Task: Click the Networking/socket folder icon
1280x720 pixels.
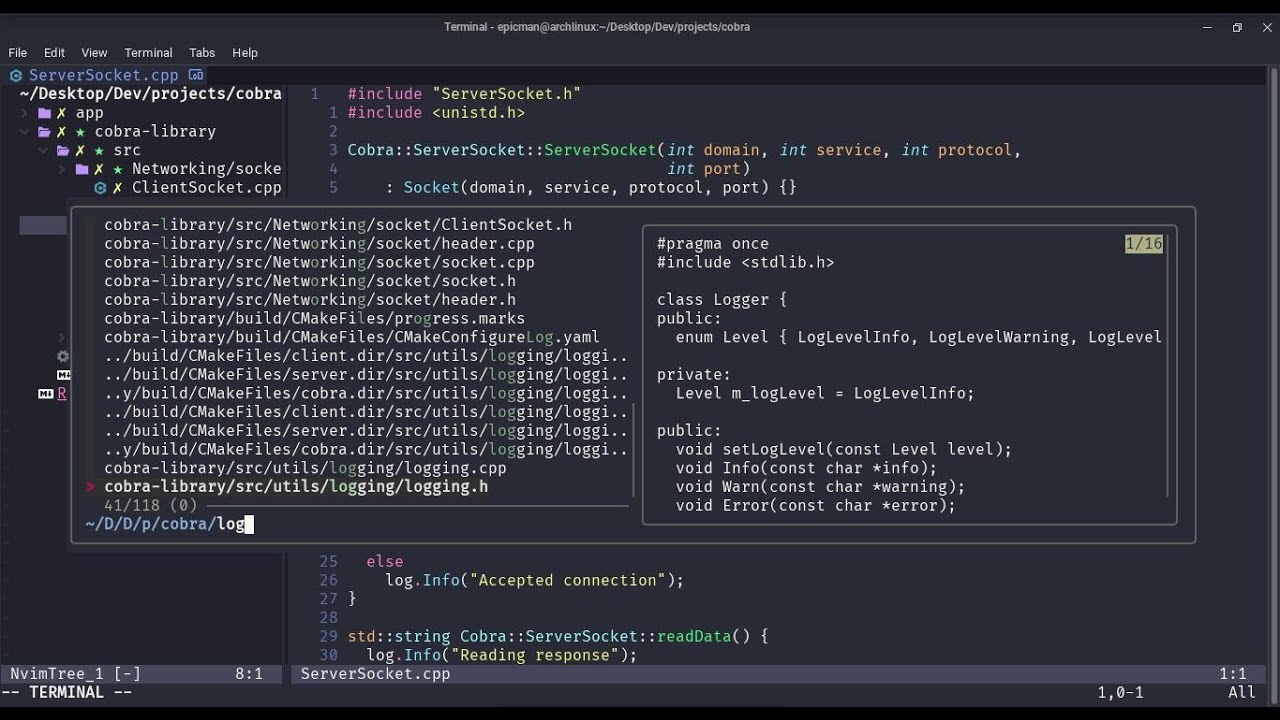Action: (x=82, y=169)
